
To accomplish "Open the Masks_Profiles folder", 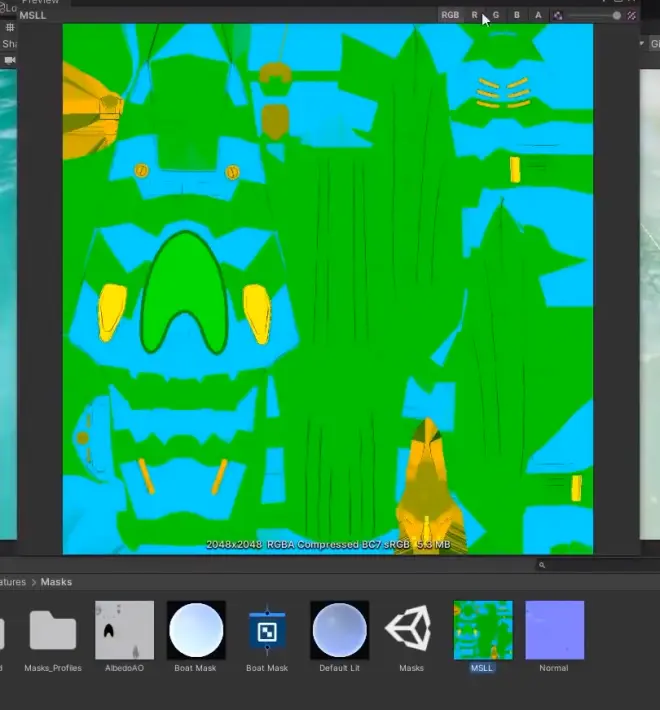I will point(53,630).
